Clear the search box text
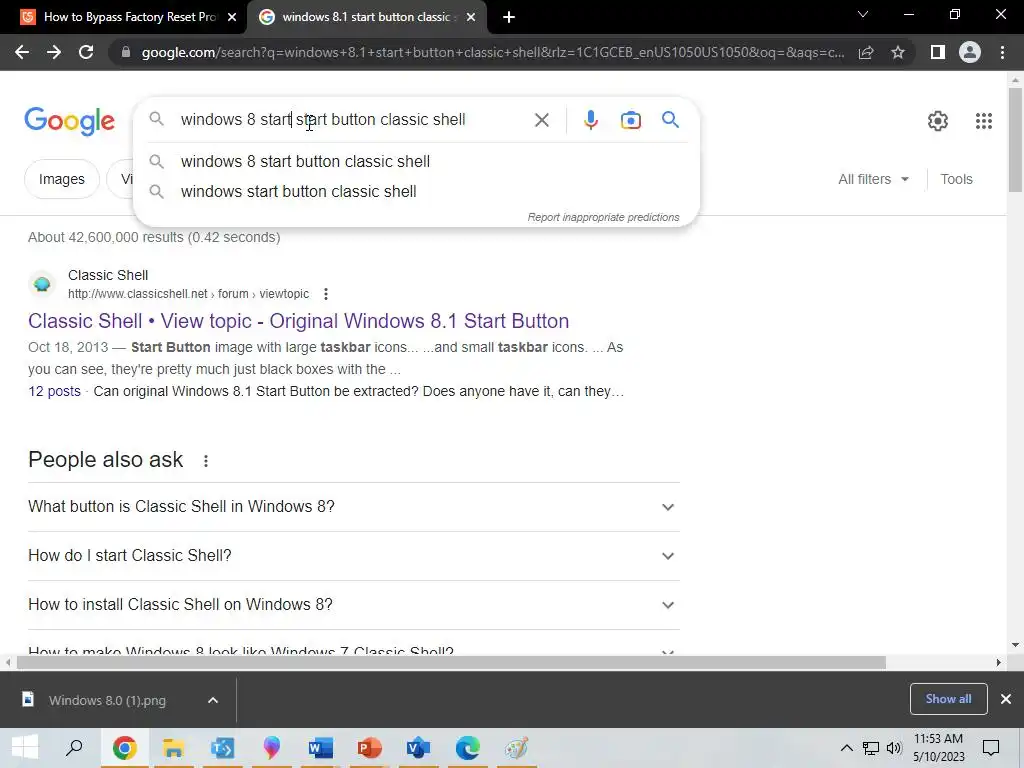The height and width of the screenshot is (768, 1024). pyautogui.click(x=541, y=120)
